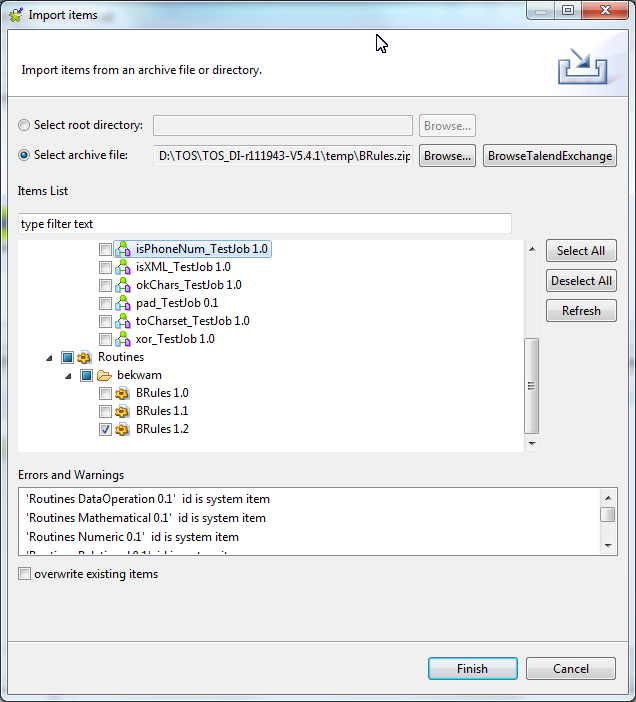Viewport: 636px width, 702px height.
Task: Click the Select All button
Action: [581, 251]
